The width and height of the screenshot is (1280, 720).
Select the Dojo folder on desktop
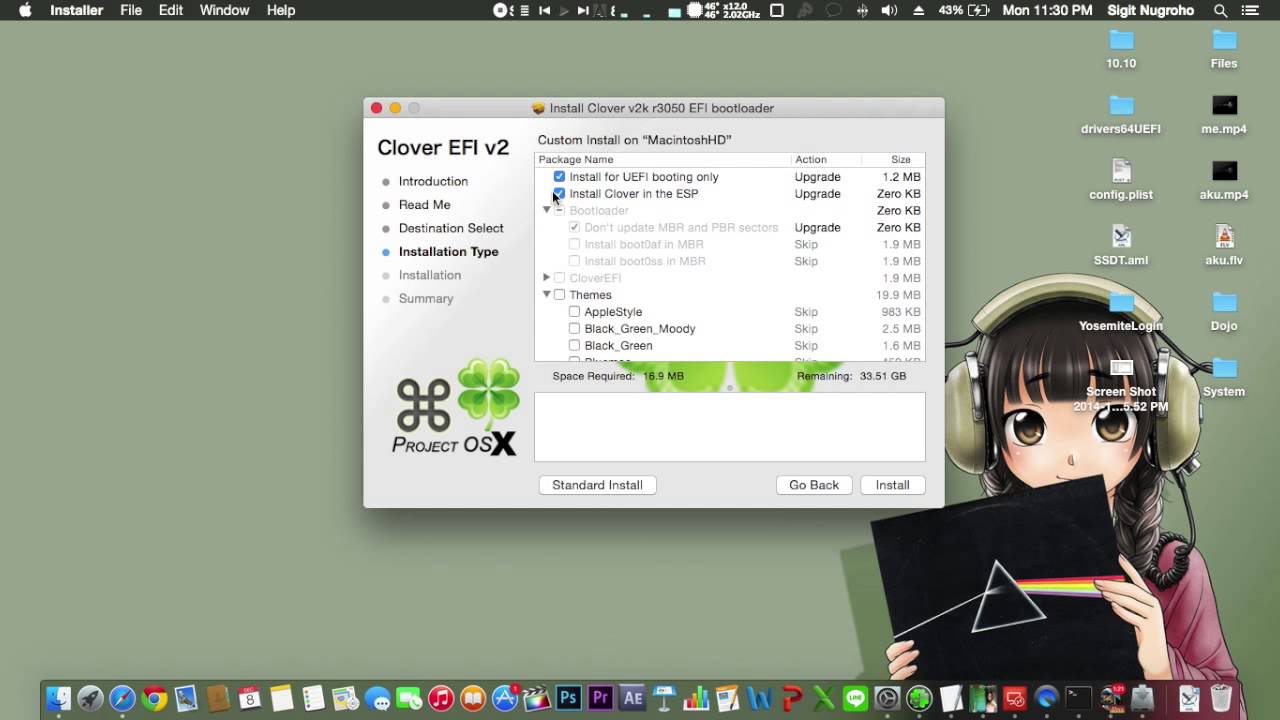[x=1224, y=312]
